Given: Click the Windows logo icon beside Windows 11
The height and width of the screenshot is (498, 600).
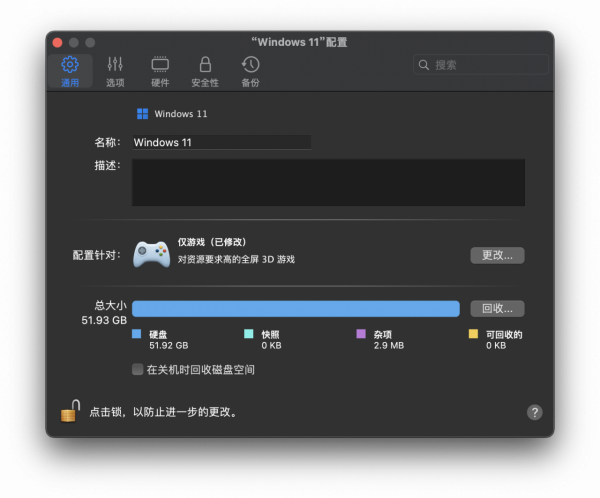Looking at the screenshot, I should pyautogui.click(x=142, y=114).
